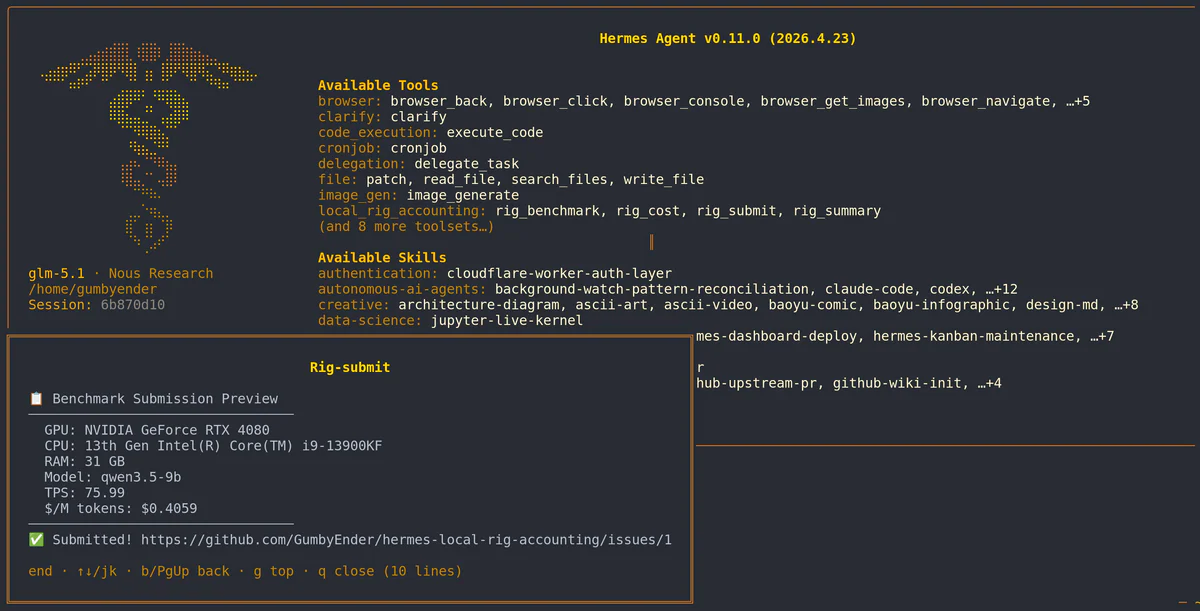
Task: Expand the +8 creative skills list
Action: click(x=1125, y=304)
